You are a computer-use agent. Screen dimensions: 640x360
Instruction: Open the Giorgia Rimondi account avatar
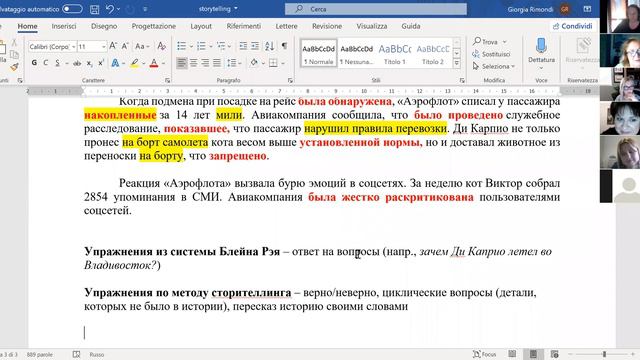coord(565,9)
